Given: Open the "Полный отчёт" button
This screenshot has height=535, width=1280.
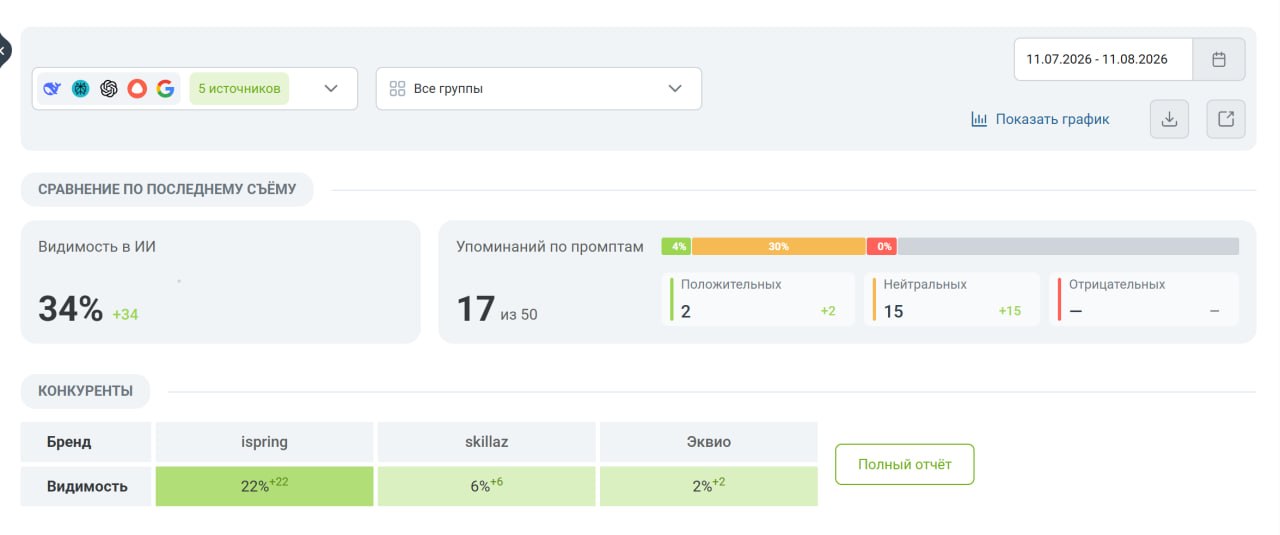Looking at the screenshot, I should 905,464.
